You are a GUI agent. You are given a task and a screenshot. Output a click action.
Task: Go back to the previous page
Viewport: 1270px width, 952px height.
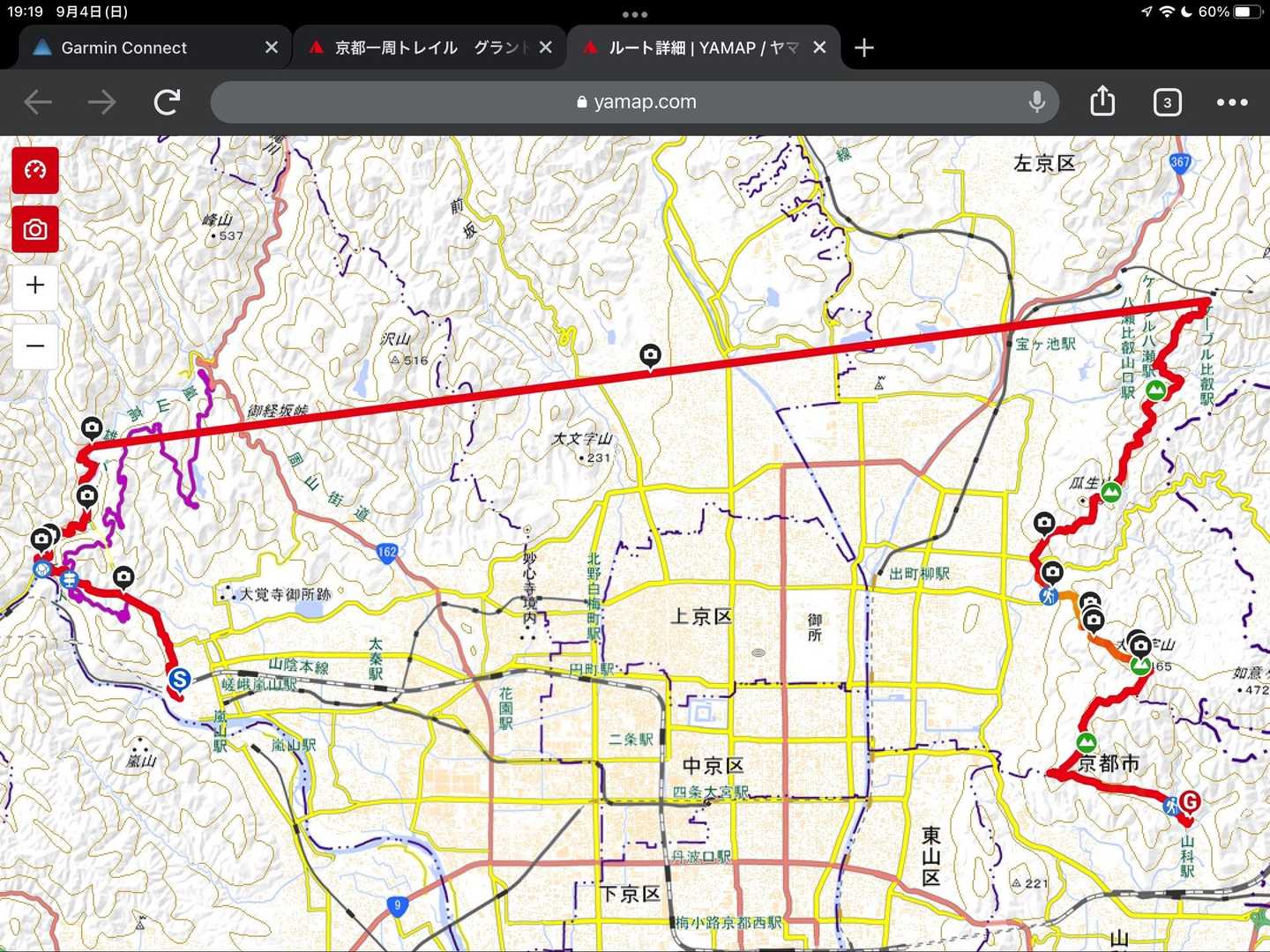pyautogui.click(x=38, y=102)
